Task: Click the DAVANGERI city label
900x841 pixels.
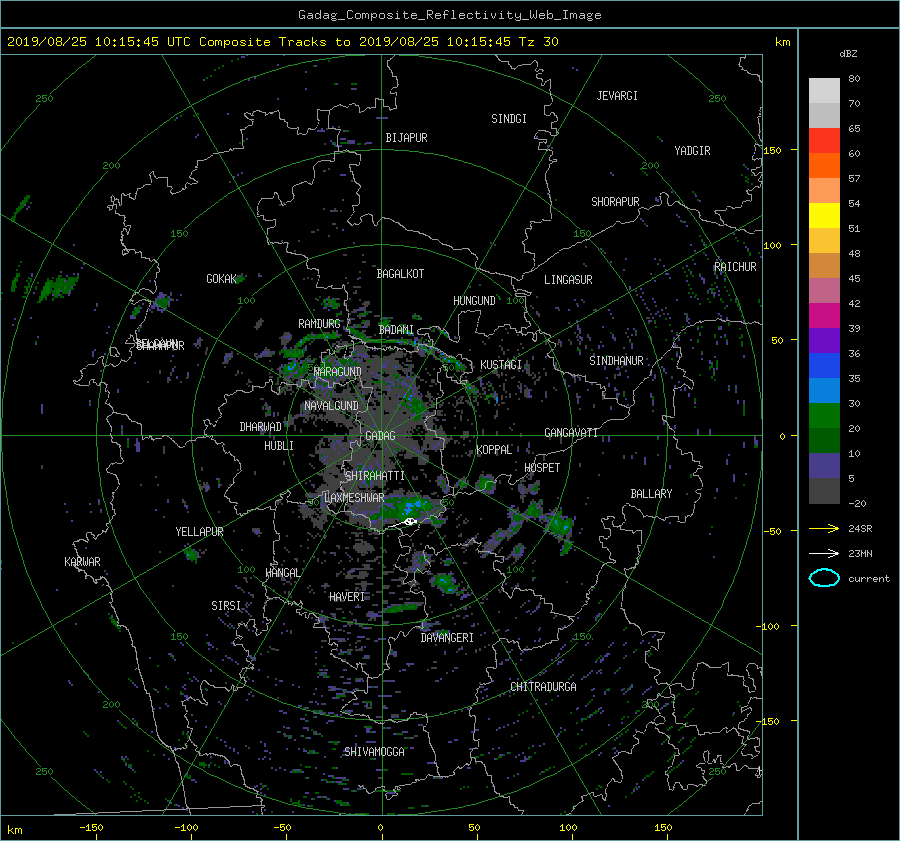Action: [x=447, y=638]
